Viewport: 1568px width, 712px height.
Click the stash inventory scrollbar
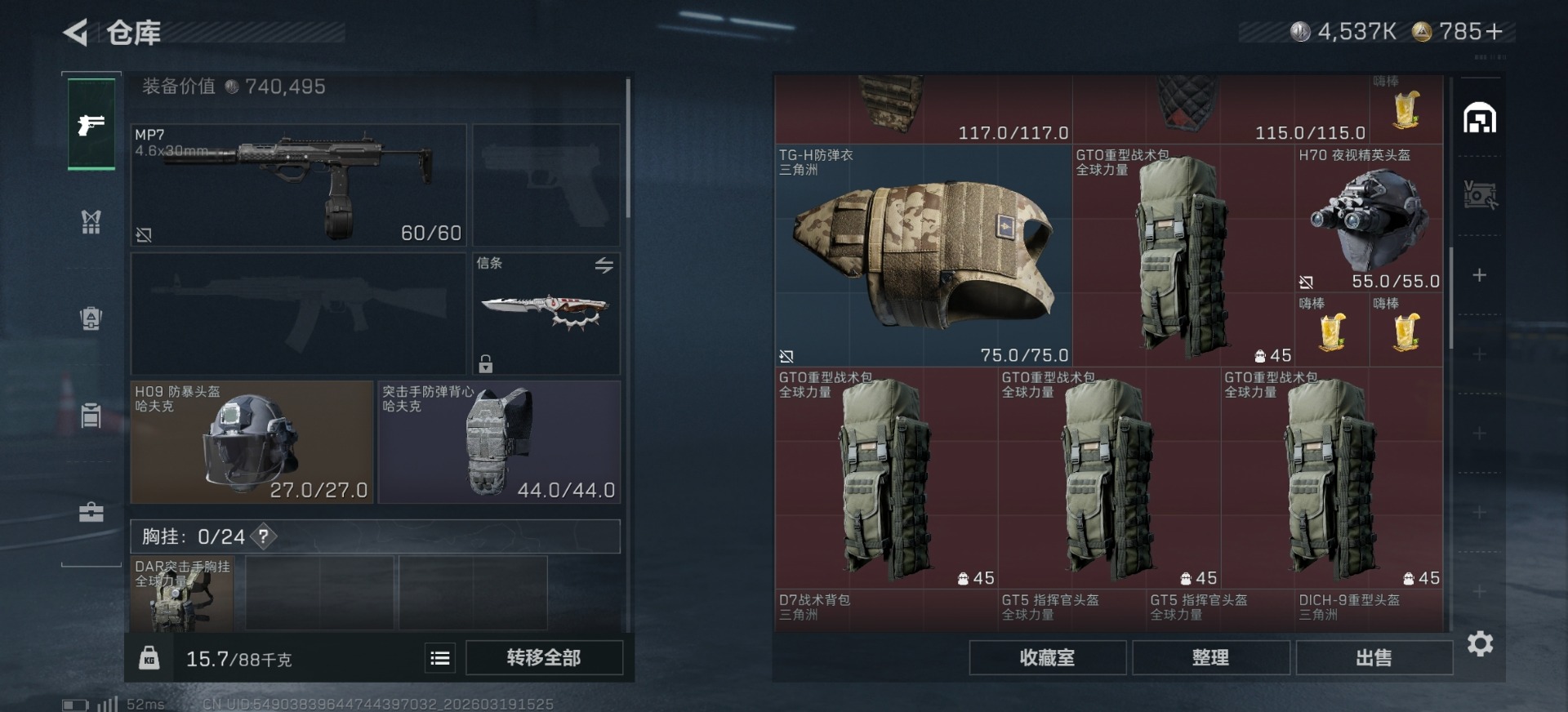tap(1450, 298)
